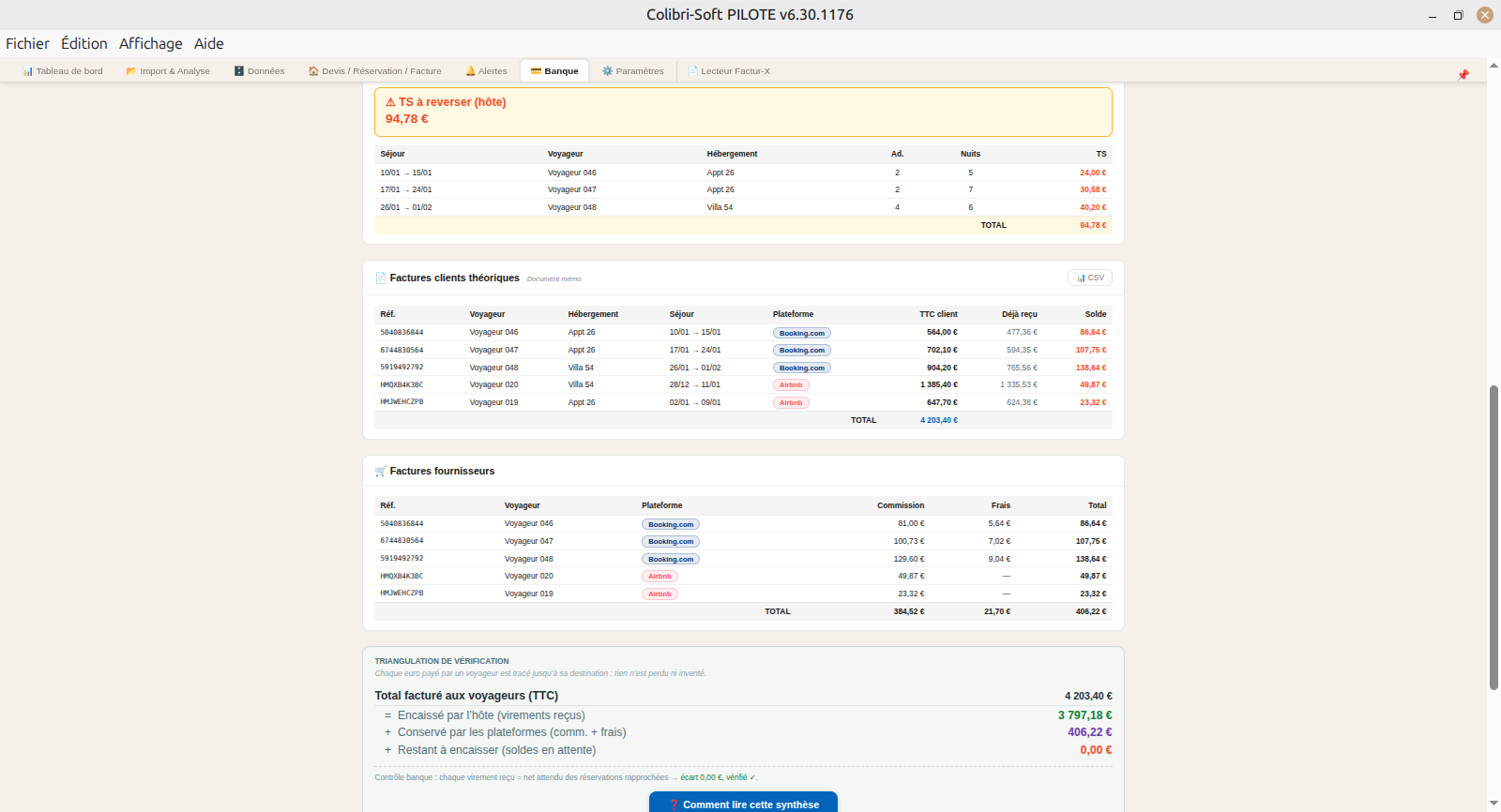The width and height of the screenshot is (1501, 812).
Task: Open the Lecteur Factur-X tab
Action: pyautogui.click(x=729, y=71)
